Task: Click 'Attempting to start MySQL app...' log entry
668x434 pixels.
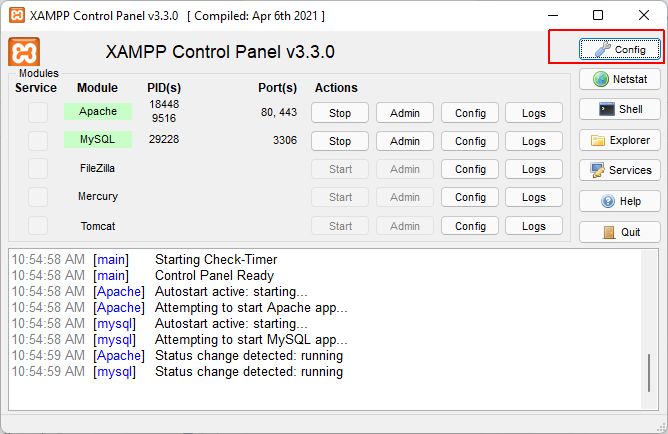Action: 251,339
